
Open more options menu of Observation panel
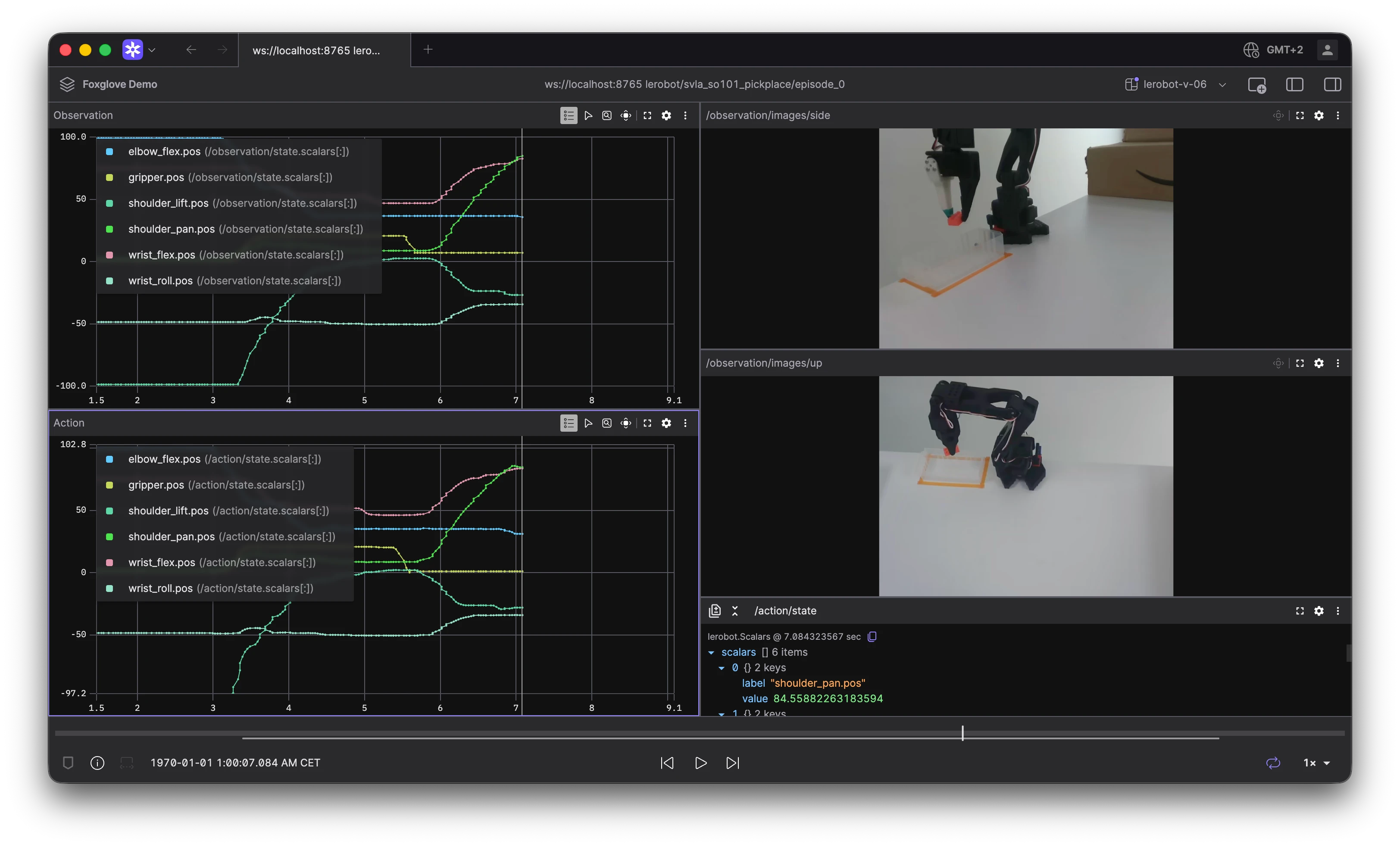click(685, 115)
